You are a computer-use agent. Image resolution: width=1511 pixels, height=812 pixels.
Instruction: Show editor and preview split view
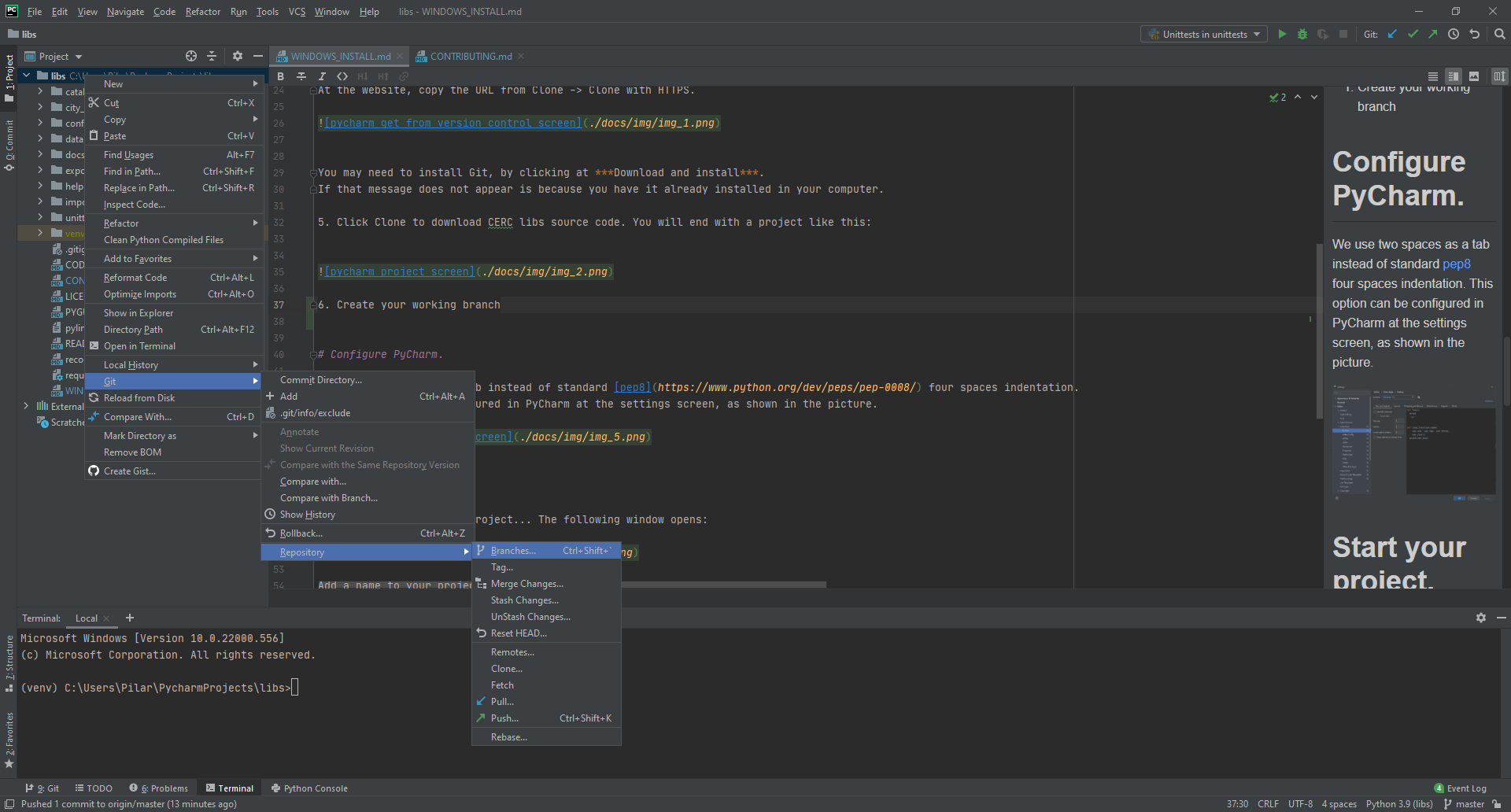click(x=1454, y=76)
